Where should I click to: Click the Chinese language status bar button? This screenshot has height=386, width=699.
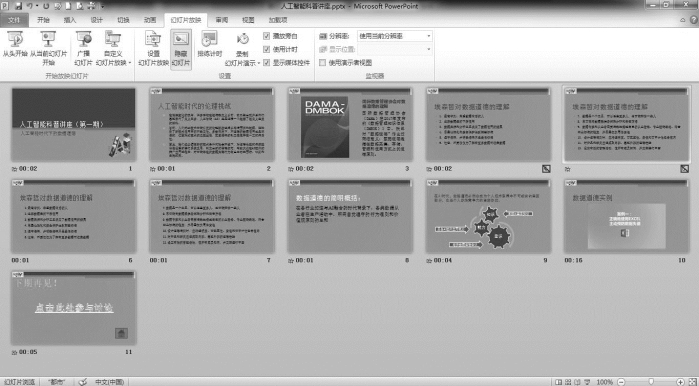[x=109, y=382]
